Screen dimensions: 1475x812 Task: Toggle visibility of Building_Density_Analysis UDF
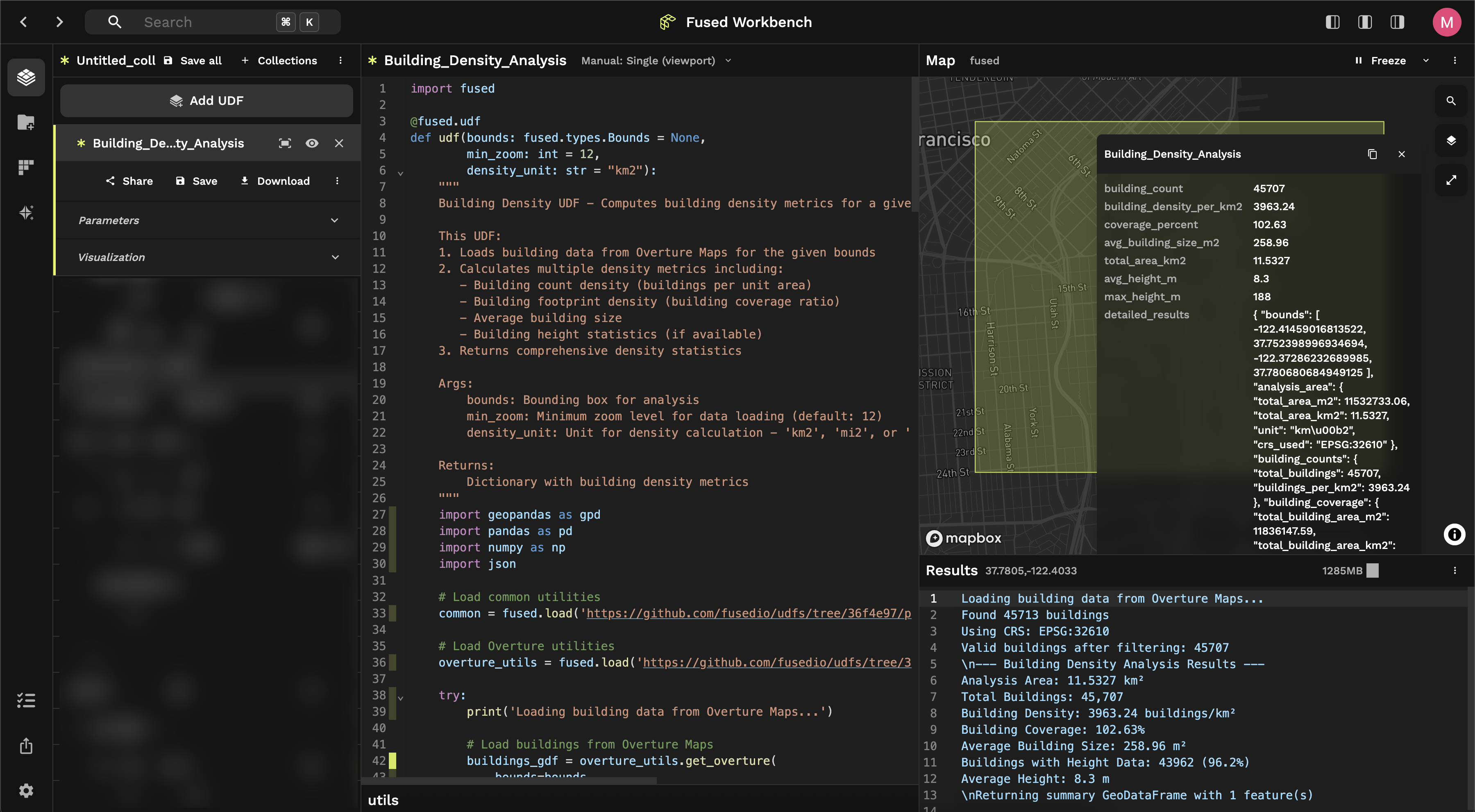(312, 143)
